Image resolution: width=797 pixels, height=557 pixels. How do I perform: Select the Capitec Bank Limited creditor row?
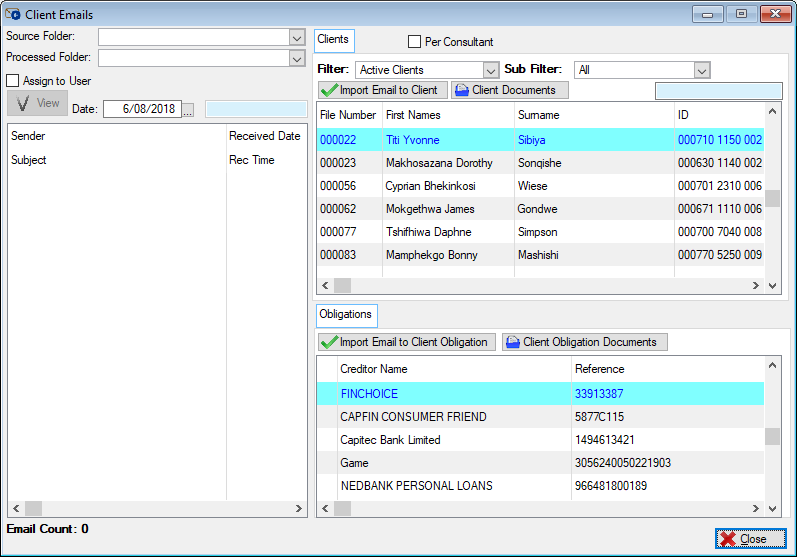click(390, 440)
